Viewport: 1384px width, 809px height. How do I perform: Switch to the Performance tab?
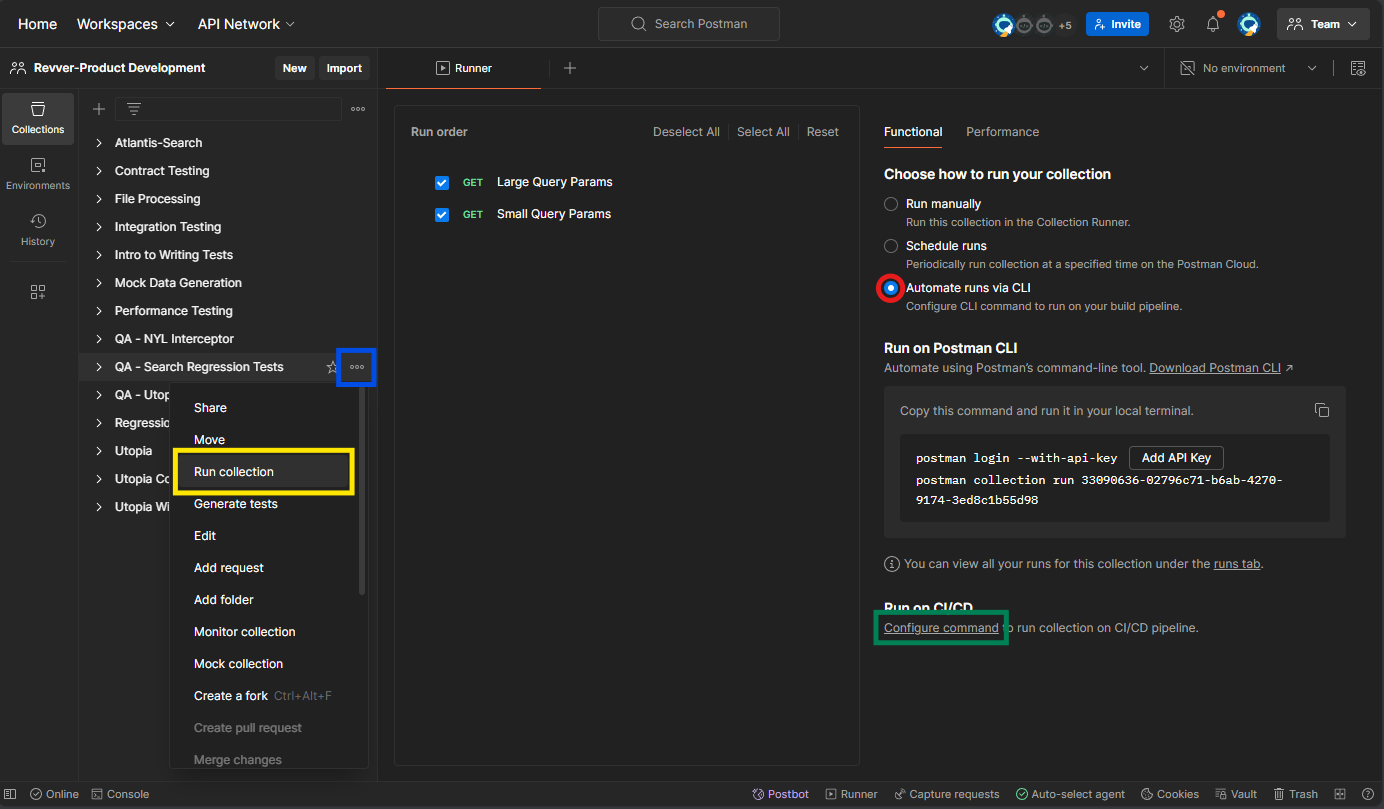pos(1002,132)
